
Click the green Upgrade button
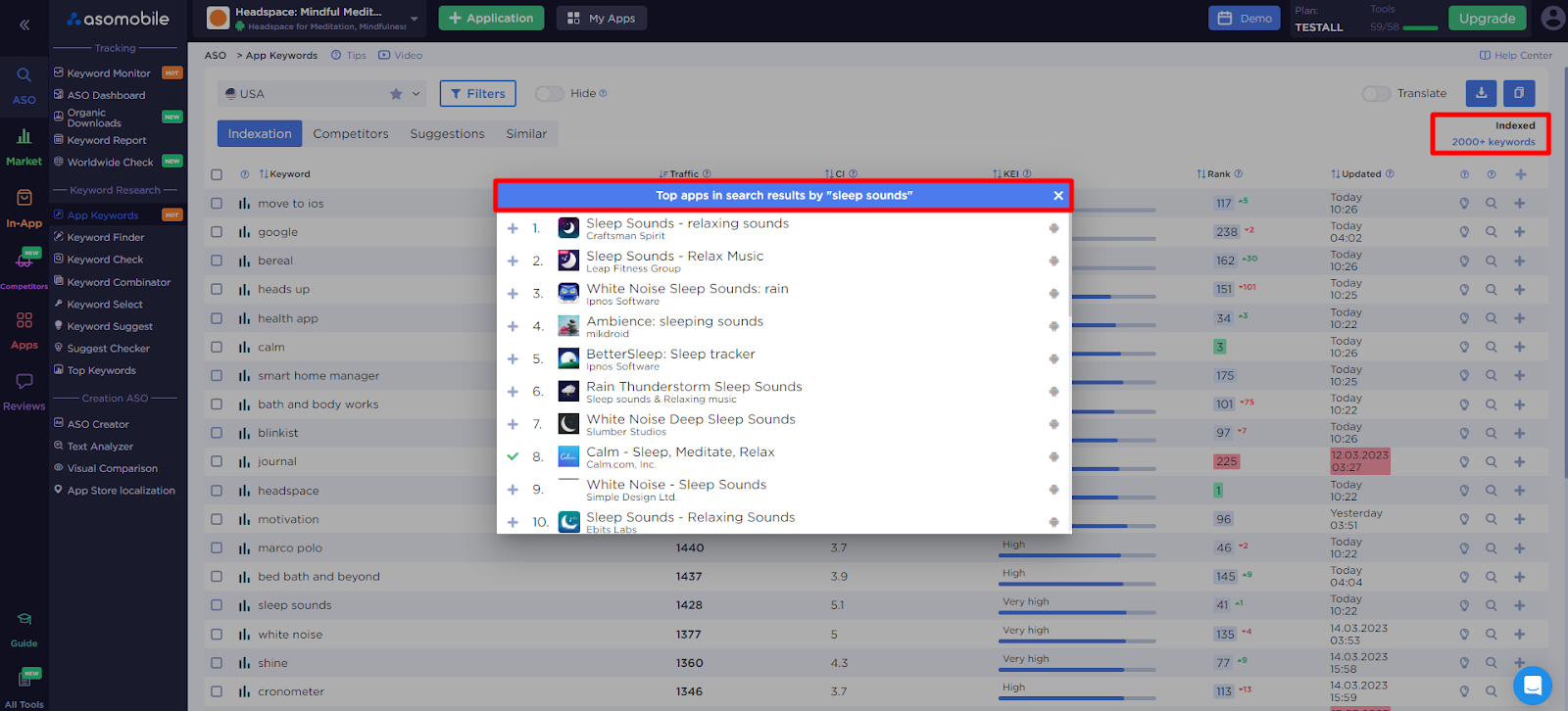1487,19
